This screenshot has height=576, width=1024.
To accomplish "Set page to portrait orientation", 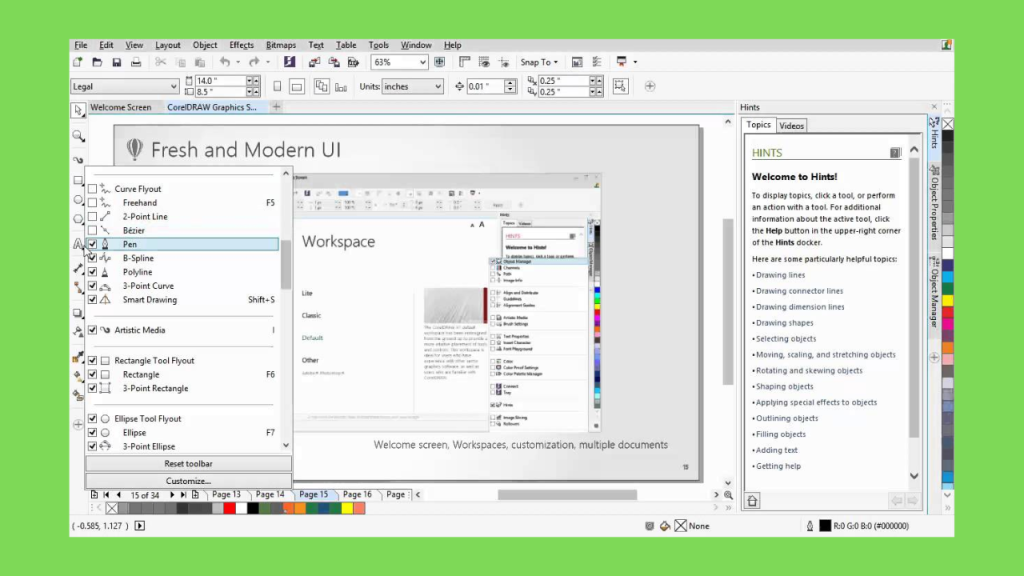I will coord(277,86).
